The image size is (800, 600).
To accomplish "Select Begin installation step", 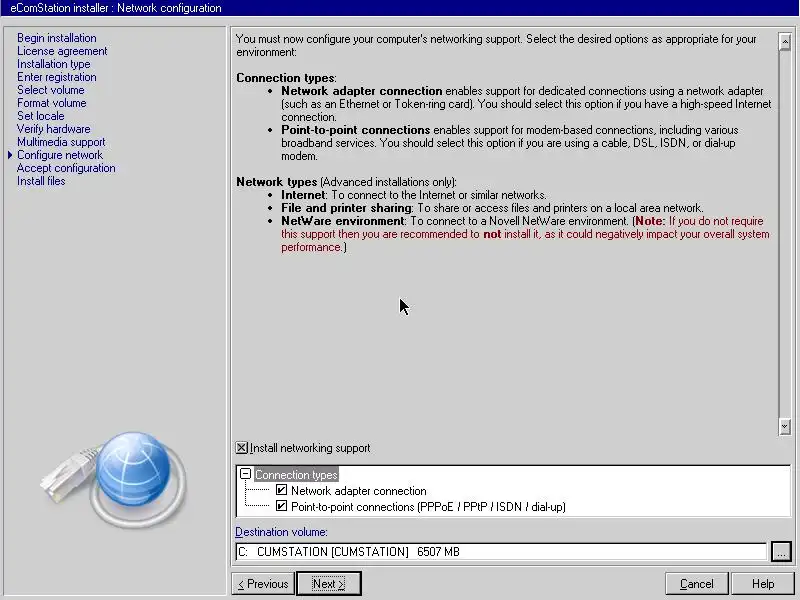I will pos(57,38).
